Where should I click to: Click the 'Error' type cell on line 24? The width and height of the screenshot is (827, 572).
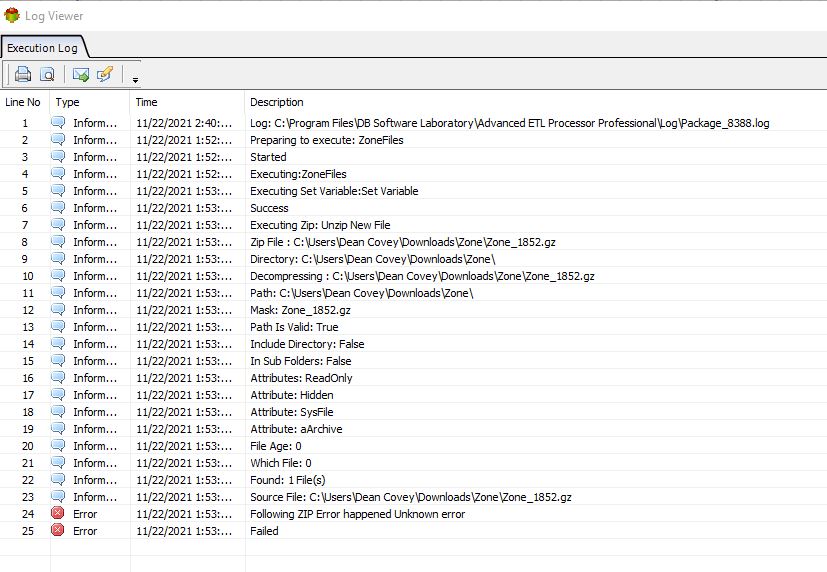(85, 514)
